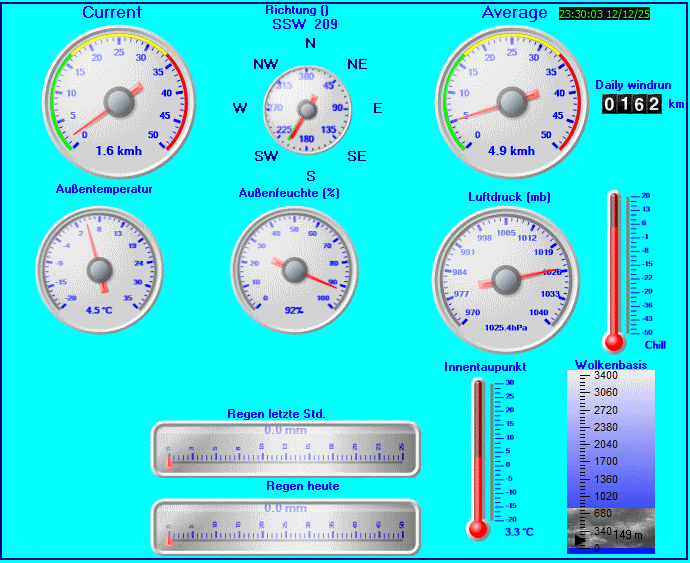The height and width of the screenshot is (563, 690).
Task: Click the NE compass label
Action: [357, 64]
